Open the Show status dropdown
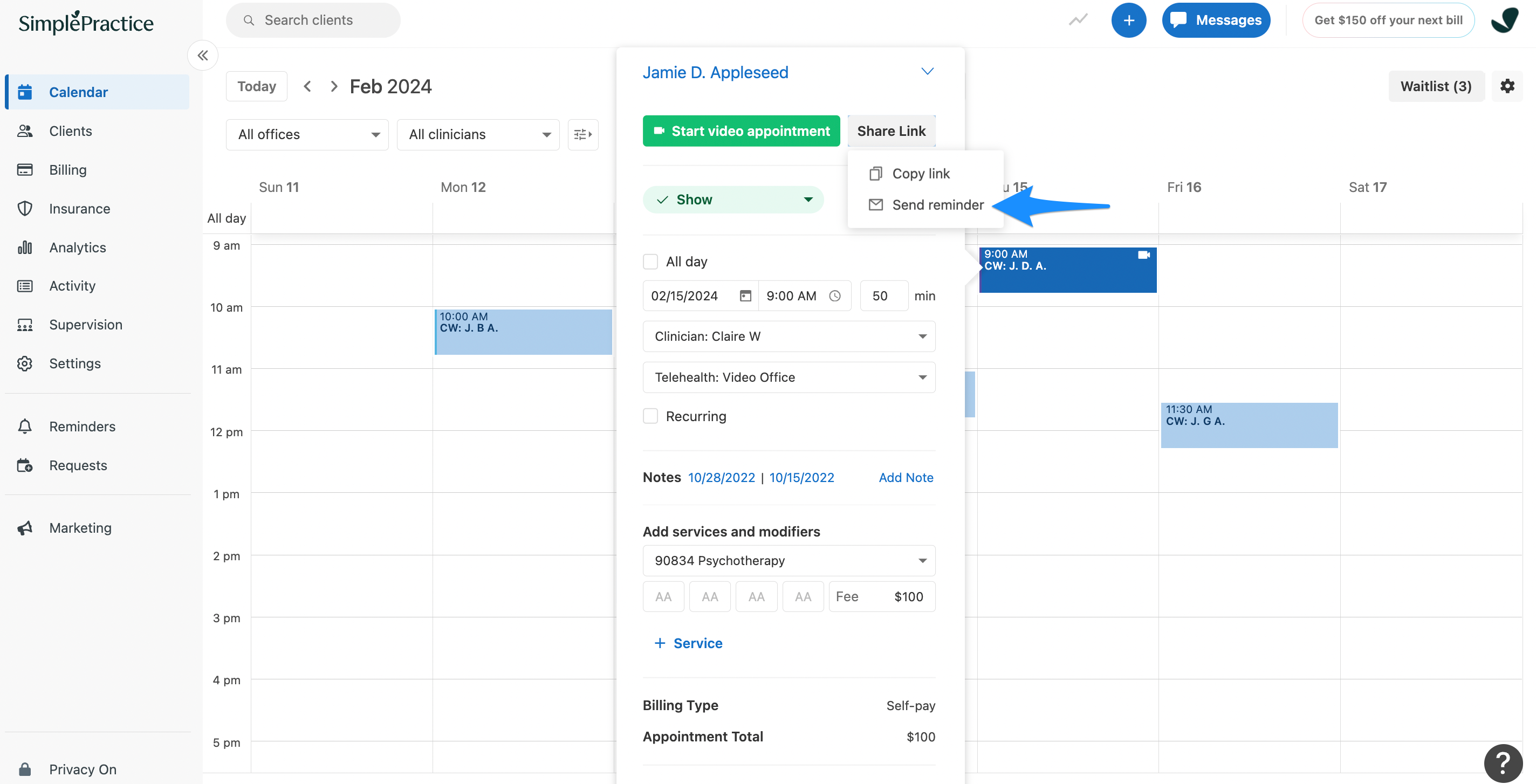 733,200
